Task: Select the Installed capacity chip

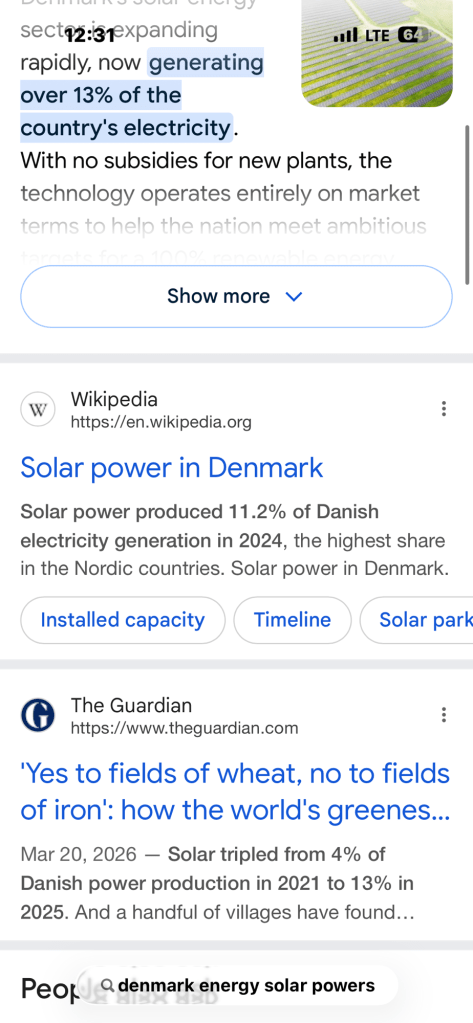Action: tap(123, 620)
